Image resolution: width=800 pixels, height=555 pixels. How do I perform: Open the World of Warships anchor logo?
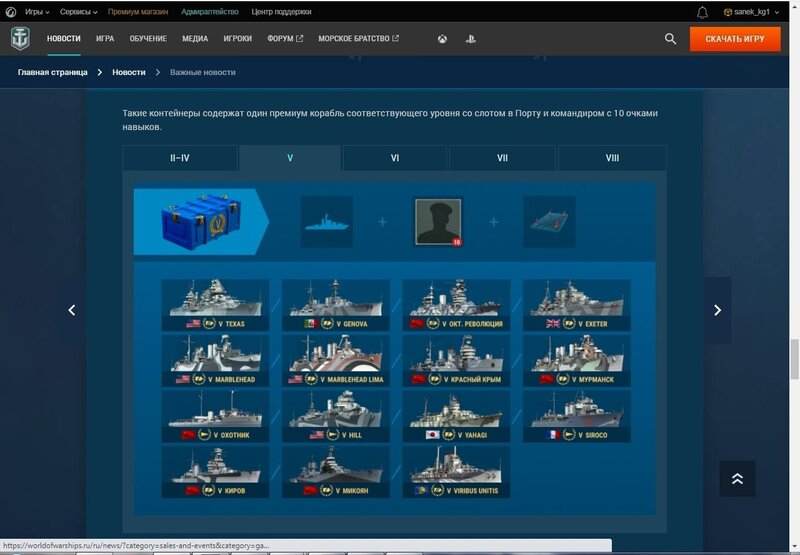pyautogui.click(x=20, y=39)
